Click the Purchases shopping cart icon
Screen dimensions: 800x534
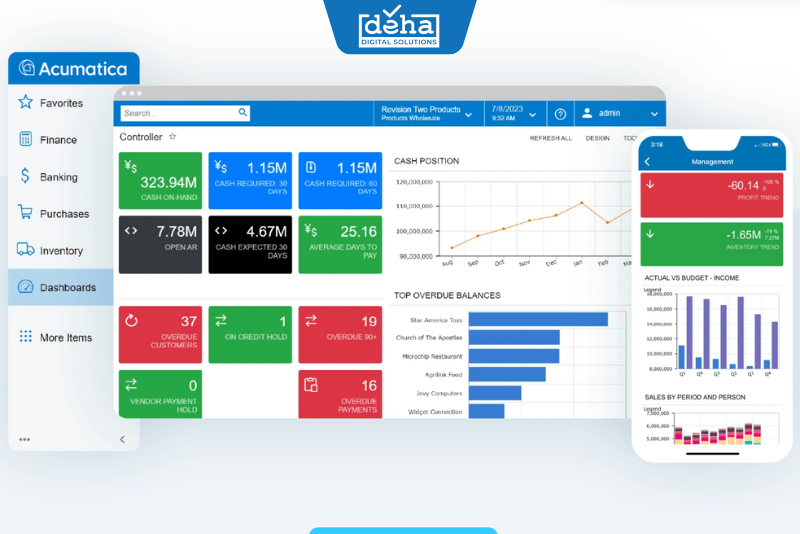25,212
